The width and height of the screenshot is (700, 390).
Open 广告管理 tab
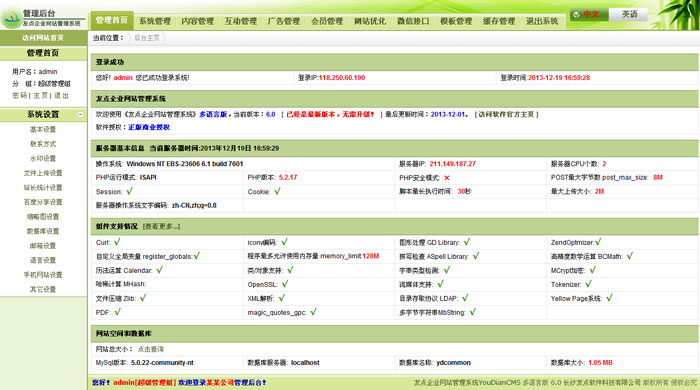coord(283,21)
